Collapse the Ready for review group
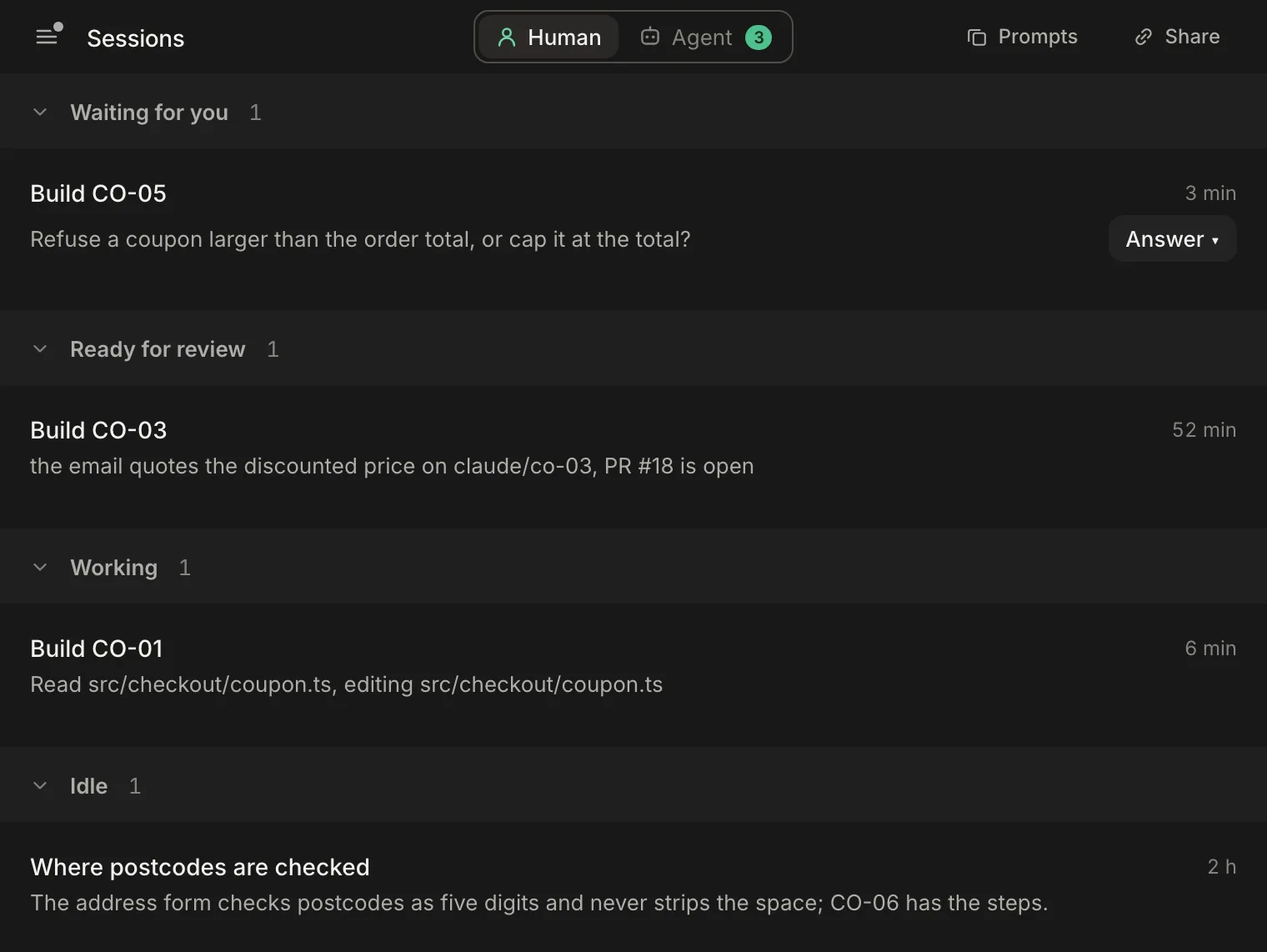This screenshot has height=952, width=1267. pyautogui.click(x=40, y=349)
